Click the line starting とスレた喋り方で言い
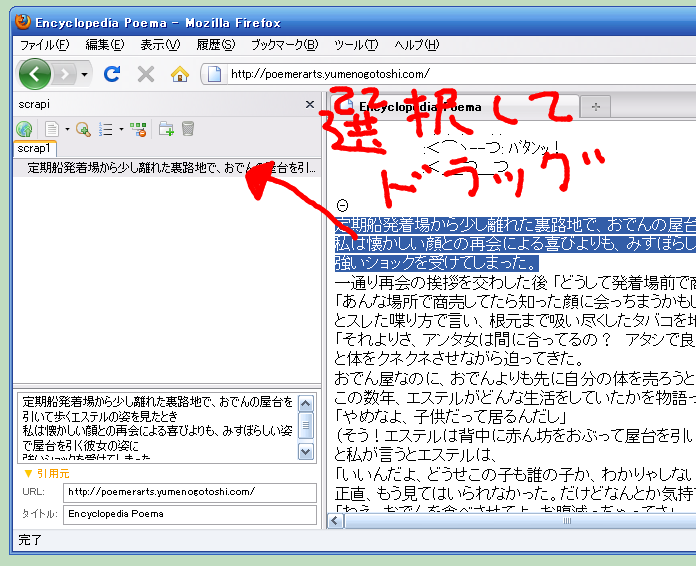This screenshot has height=566, width=696. pyautogui.click(x=515, y=321)
